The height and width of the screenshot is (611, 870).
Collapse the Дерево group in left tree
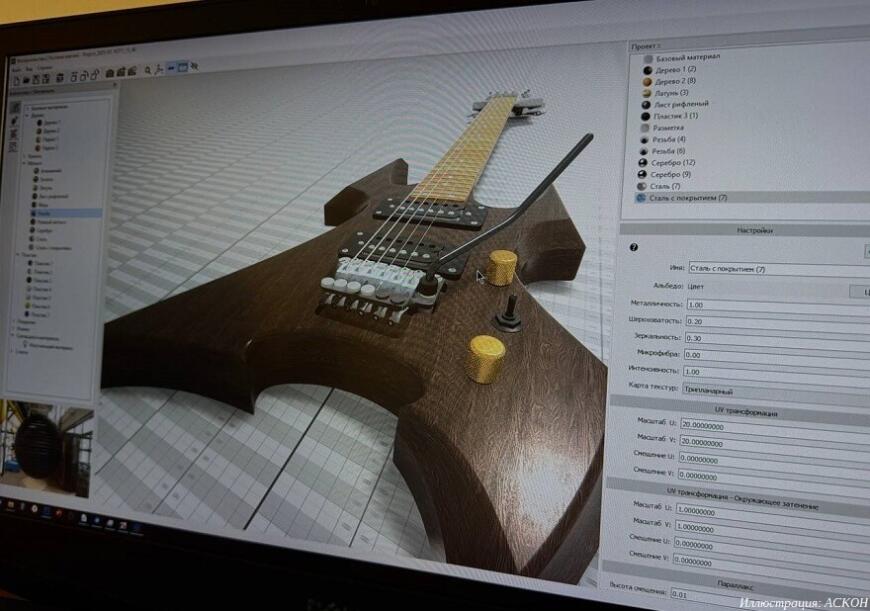26,116
